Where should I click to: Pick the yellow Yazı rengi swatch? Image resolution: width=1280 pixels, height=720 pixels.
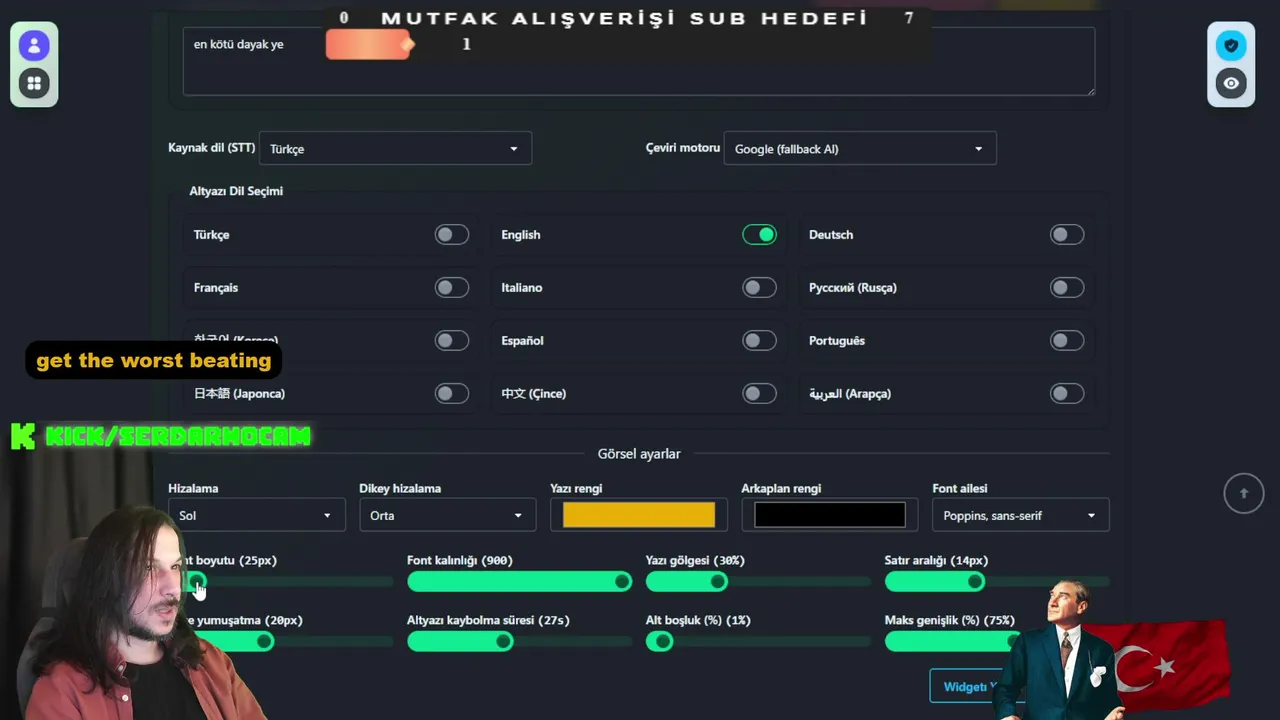click(x=639, y=515)
